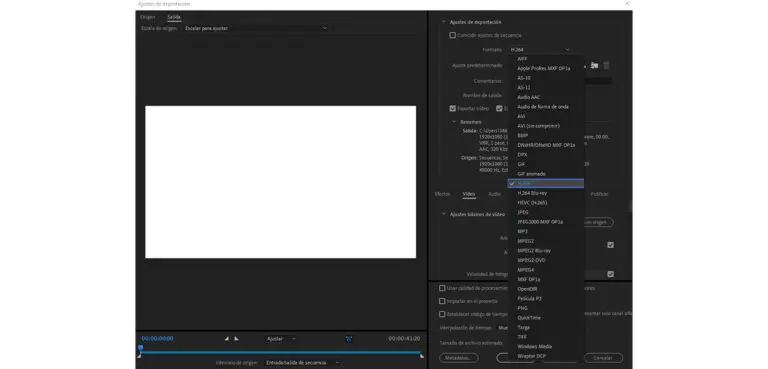Click the delete preset trash icon

(606, 65)
